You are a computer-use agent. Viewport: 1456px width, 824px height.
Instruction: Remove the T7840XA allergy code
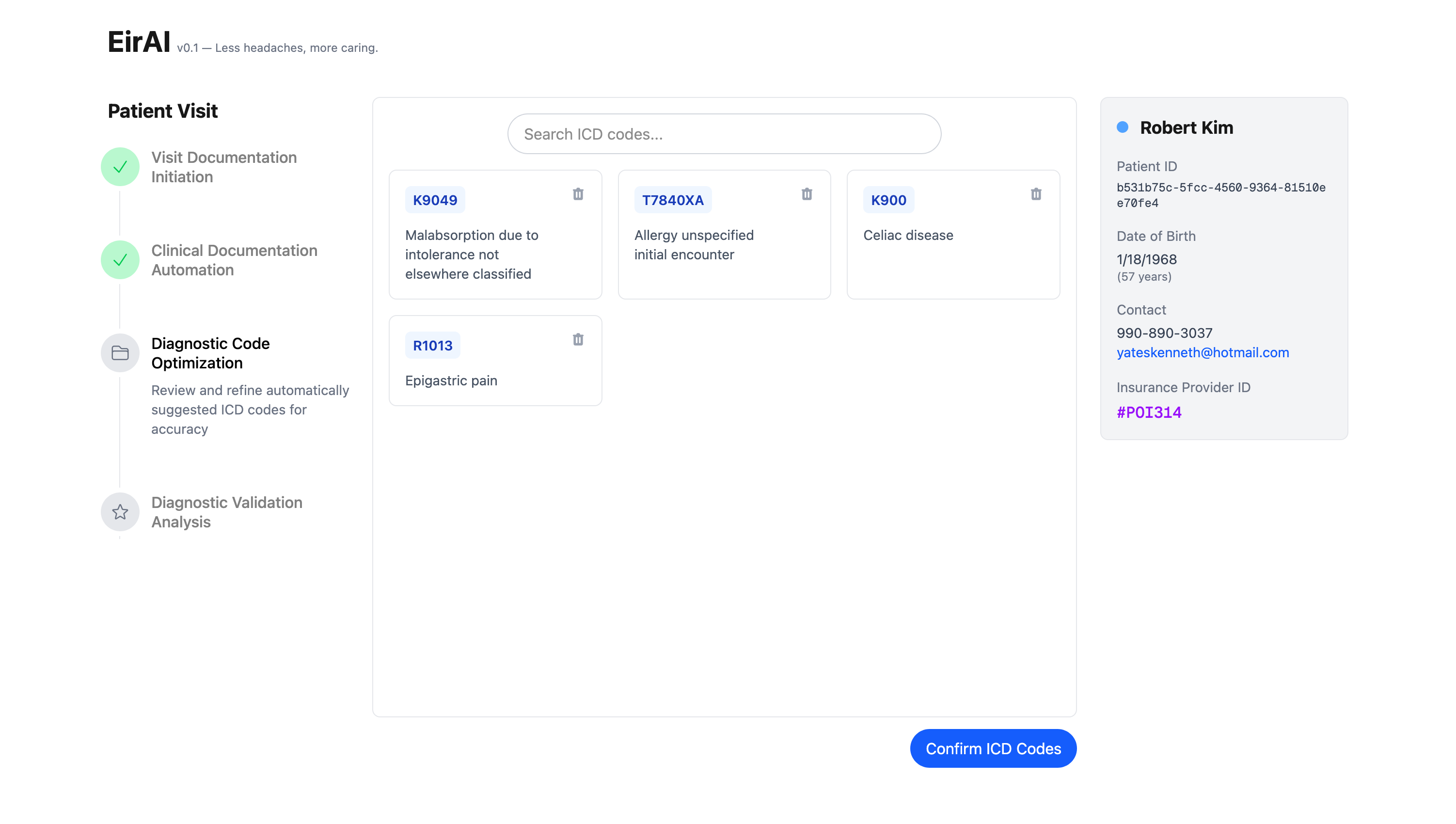click(x=807, y=194)
